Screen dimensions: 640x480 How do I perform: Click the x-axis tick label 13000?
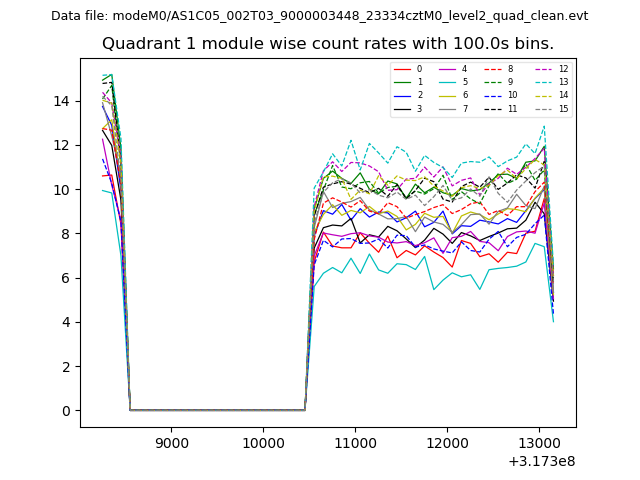click(x=539, y=442)
